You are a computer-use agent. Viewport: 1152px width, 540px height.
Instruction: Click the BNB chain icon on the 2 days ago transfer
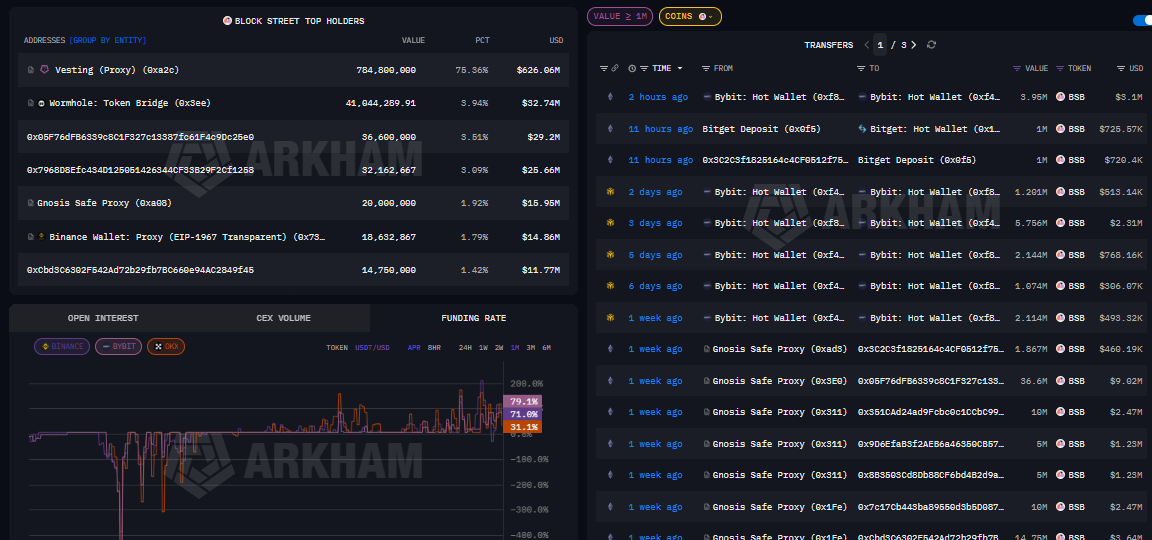click(x=609, y=192)
